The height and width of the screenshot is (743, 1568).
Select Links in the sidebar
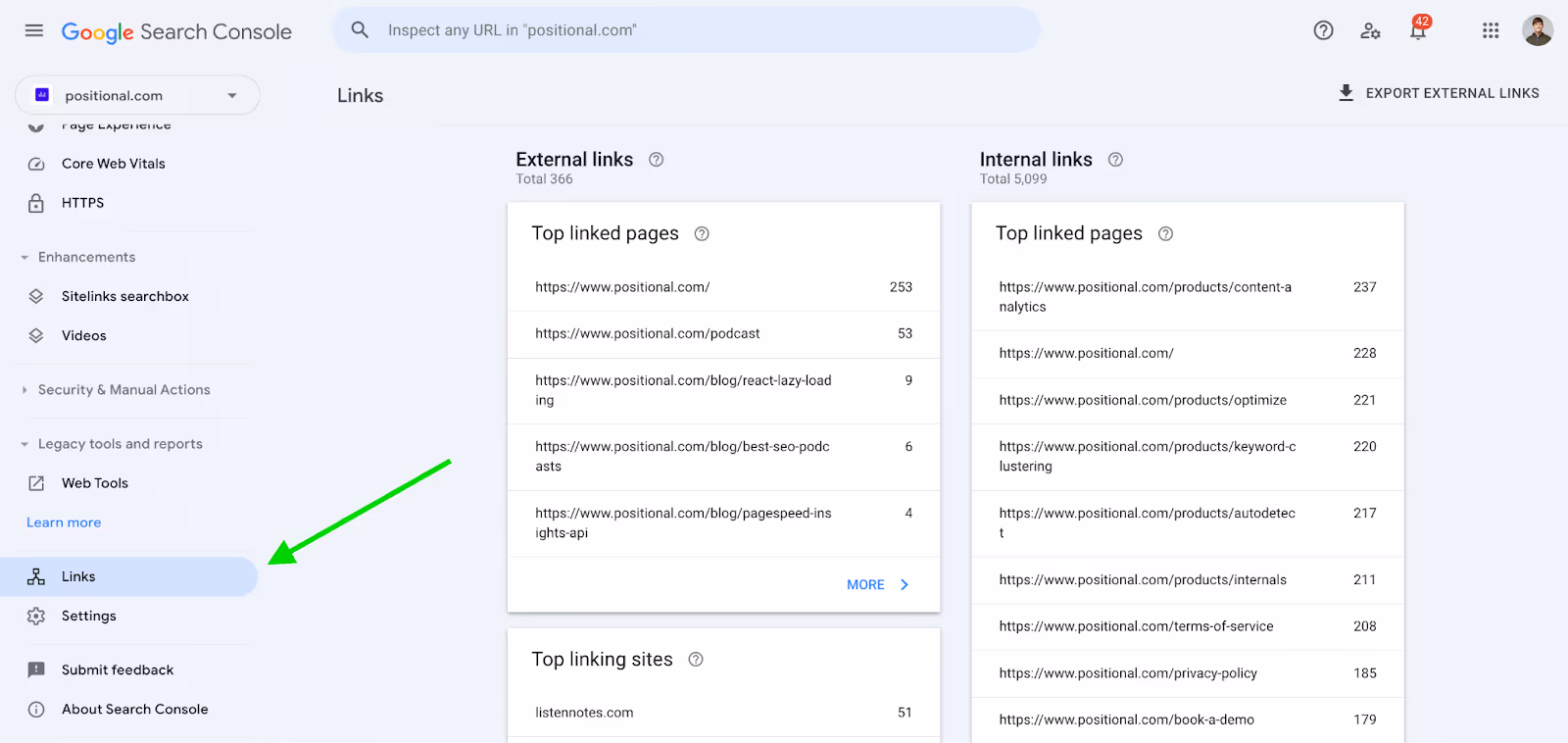click(x=128, y=576)
